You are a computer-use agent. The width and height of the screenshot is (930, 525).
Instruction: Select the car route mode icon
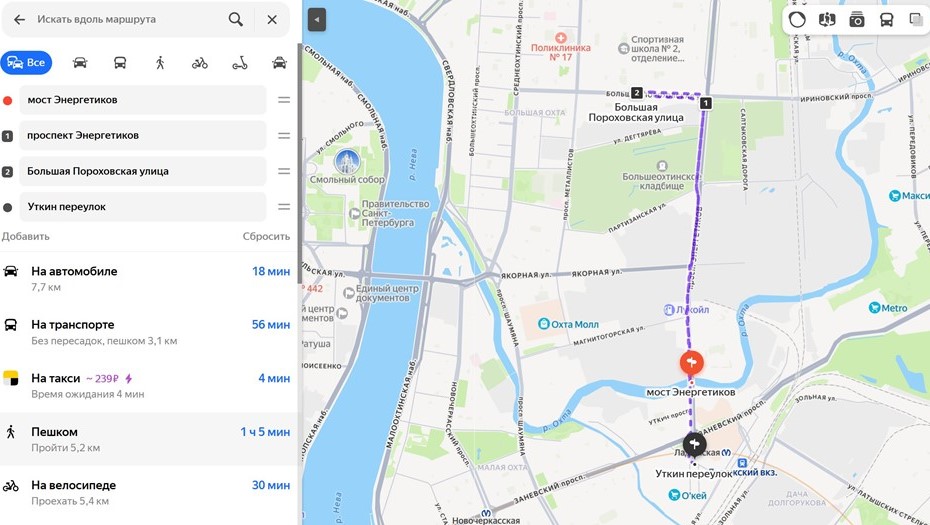(x=80, y=63)
